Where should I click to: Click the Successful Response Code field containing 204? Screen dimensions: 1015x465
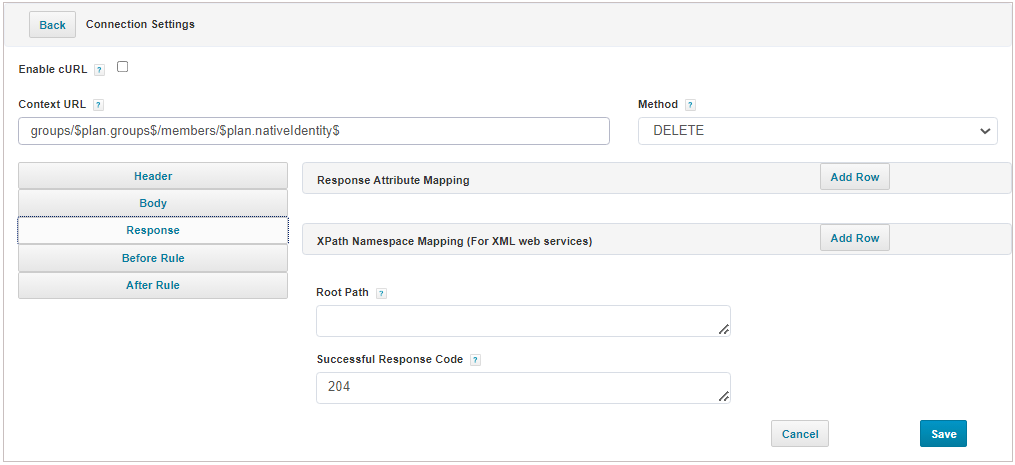pyautogui.click(x=522, y=388)
